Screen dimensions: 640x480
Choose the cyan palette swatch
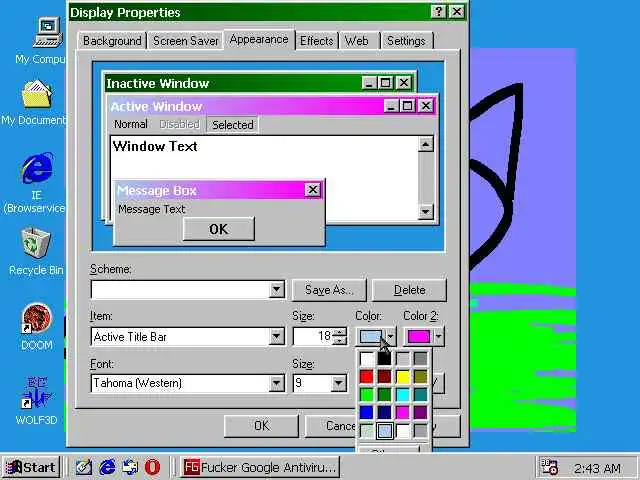tap(402, 395)
